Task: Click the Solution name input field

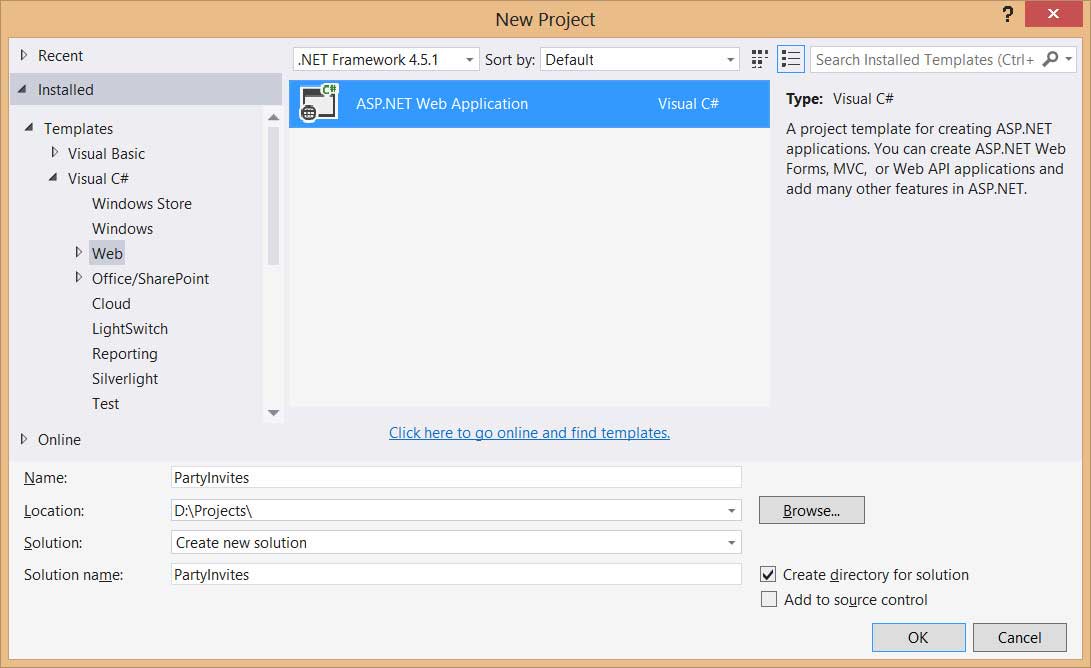Action: click(456, 575)
